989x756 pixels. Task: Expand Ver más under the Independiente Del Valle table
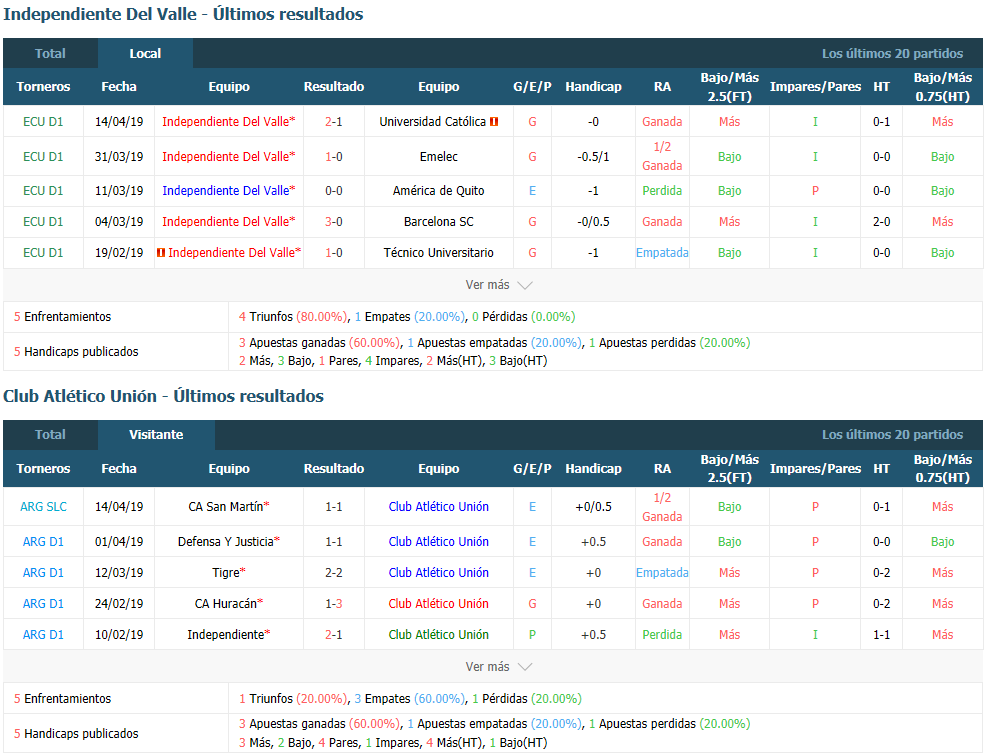point(499,285)
